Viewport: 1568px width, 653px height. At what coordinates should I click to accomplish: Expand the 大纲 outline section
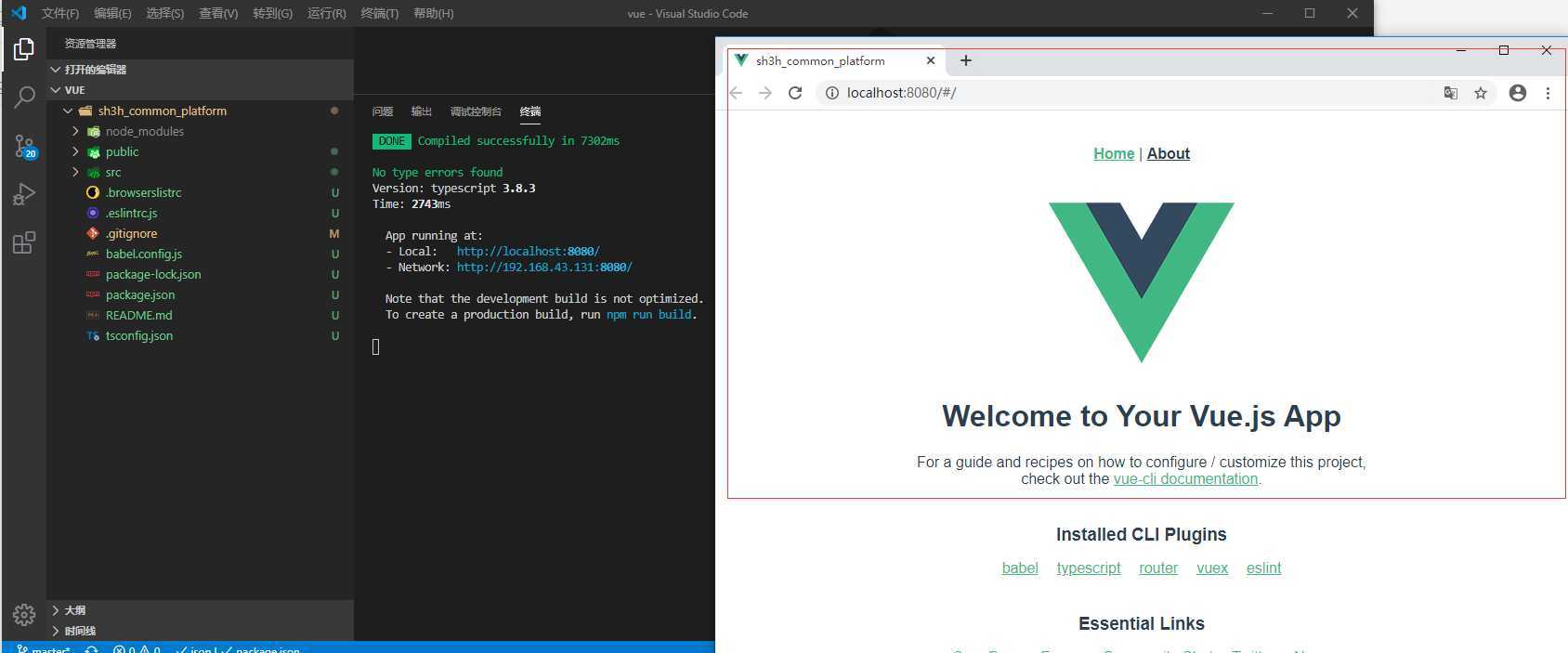(x=56, y=610)
